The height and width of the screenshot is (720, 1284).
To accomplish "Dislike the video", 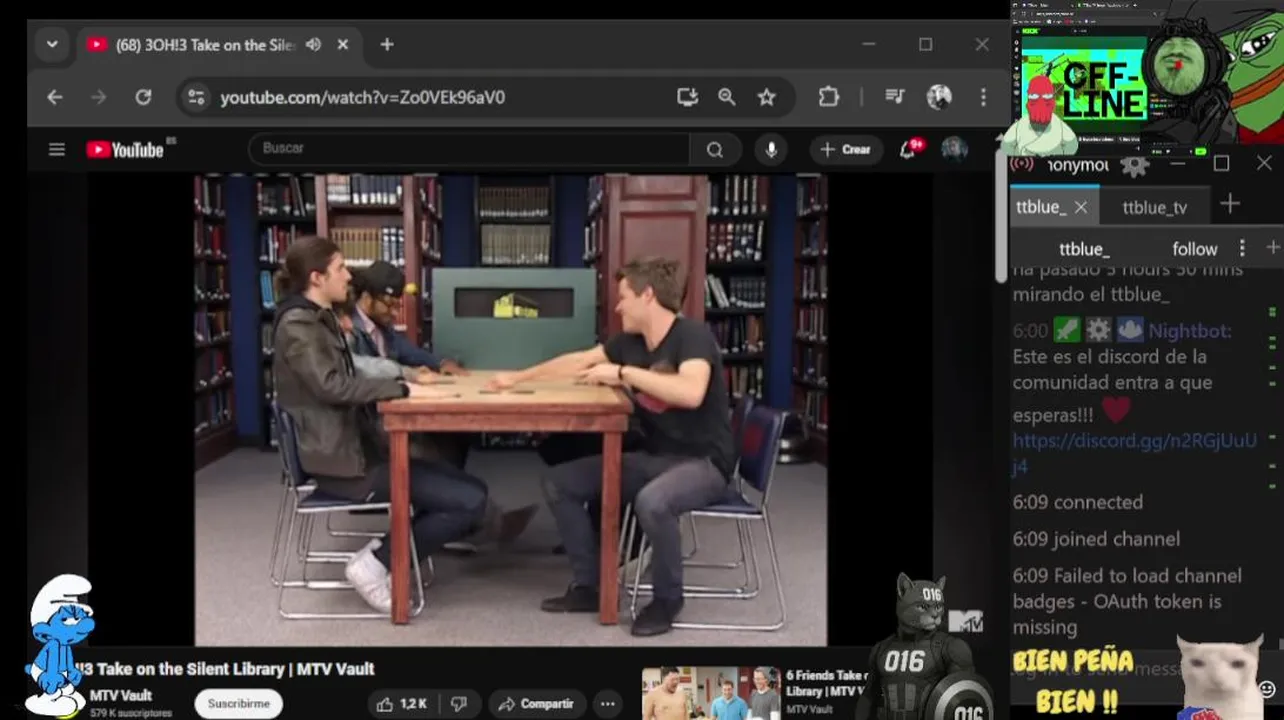I will click(x=459, y=703).
